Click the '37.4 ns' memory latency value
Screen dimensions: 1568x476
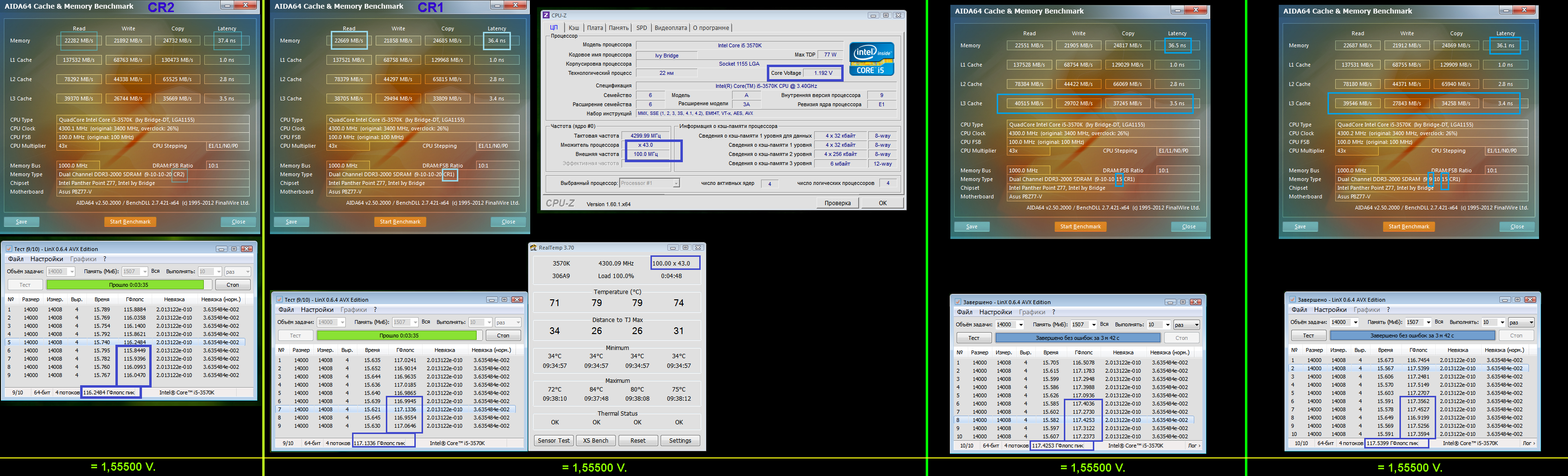(x=227, y=41)
